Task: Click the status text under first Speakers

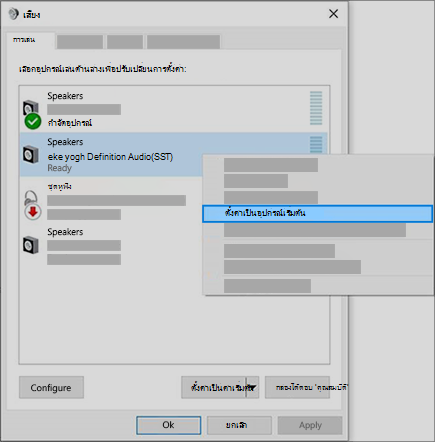Action: tap(70, 123)
